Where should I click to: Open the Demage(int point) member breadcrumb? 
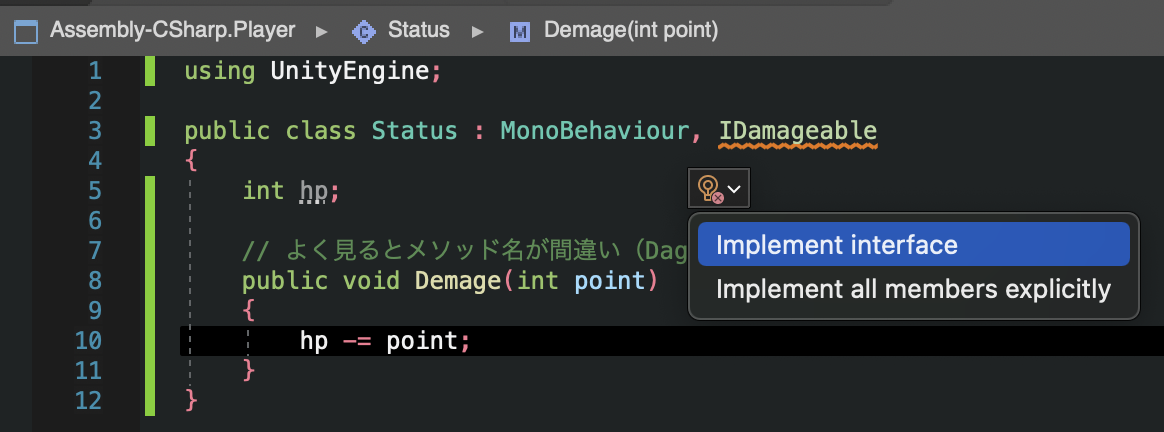tap(631, 30)
